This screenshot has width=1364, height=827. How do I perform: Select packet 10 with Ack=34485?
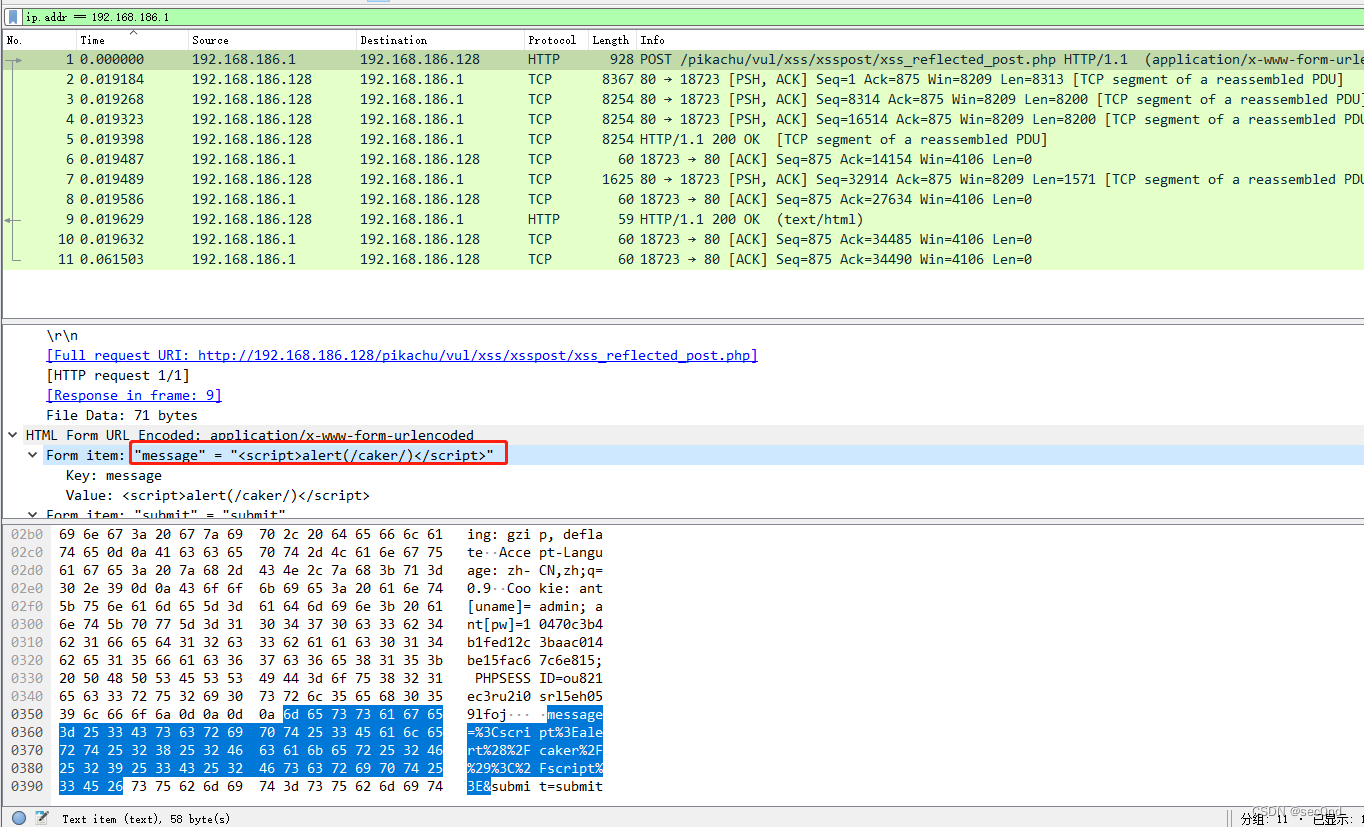coord(683,239)
